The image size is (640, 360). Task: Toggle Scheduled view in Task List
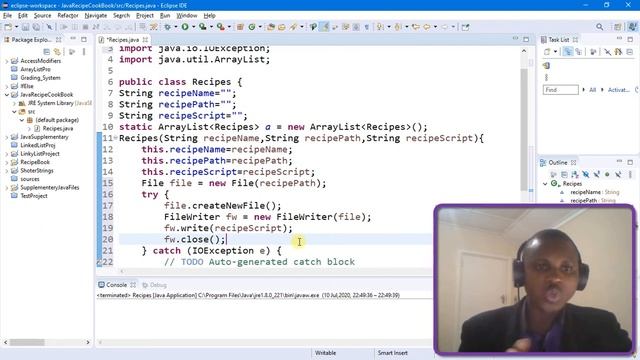(x=578, y=52)
